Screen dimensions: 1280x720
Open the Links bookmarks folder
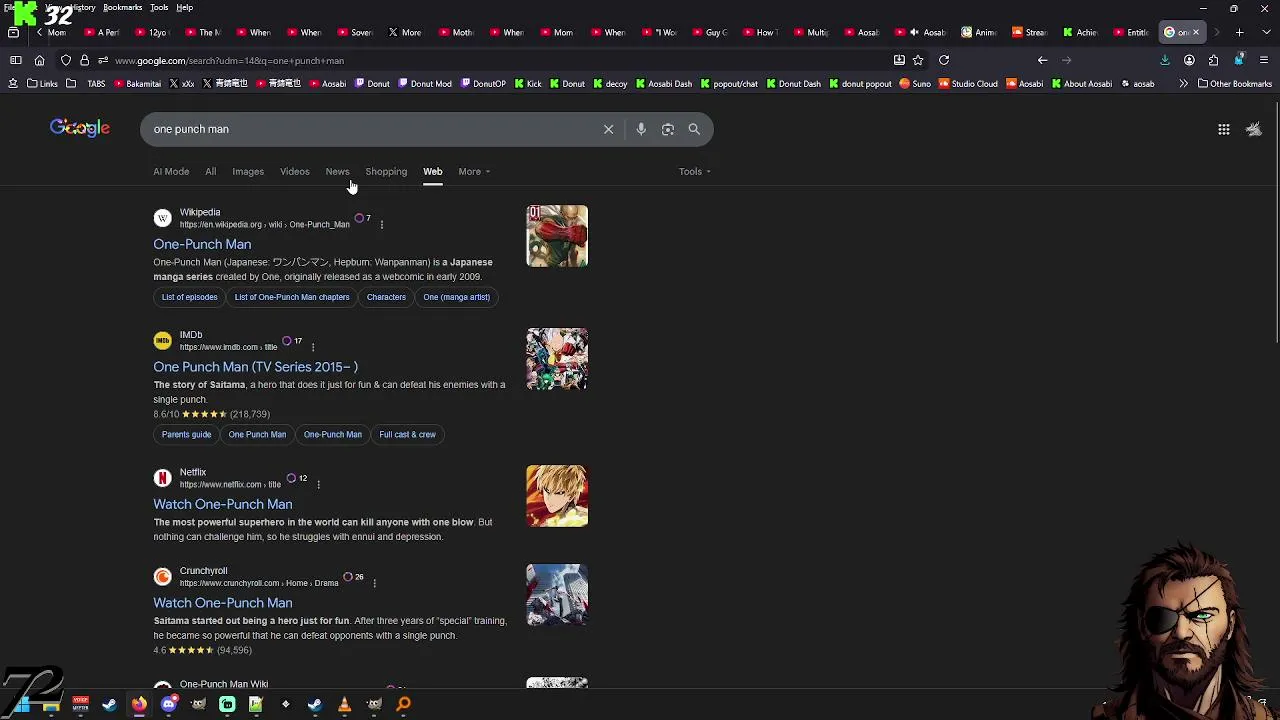click(43, 84)
